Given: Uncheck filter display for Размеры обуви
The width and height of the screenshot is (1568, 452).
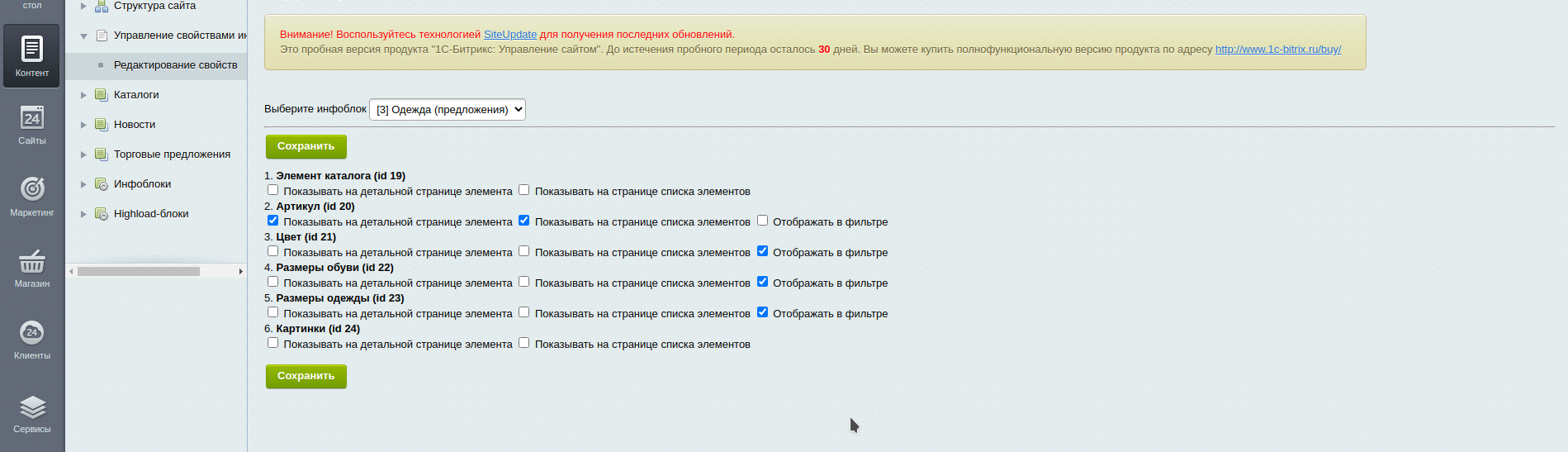Looking at the screenshot, I should tap(762, 282).
